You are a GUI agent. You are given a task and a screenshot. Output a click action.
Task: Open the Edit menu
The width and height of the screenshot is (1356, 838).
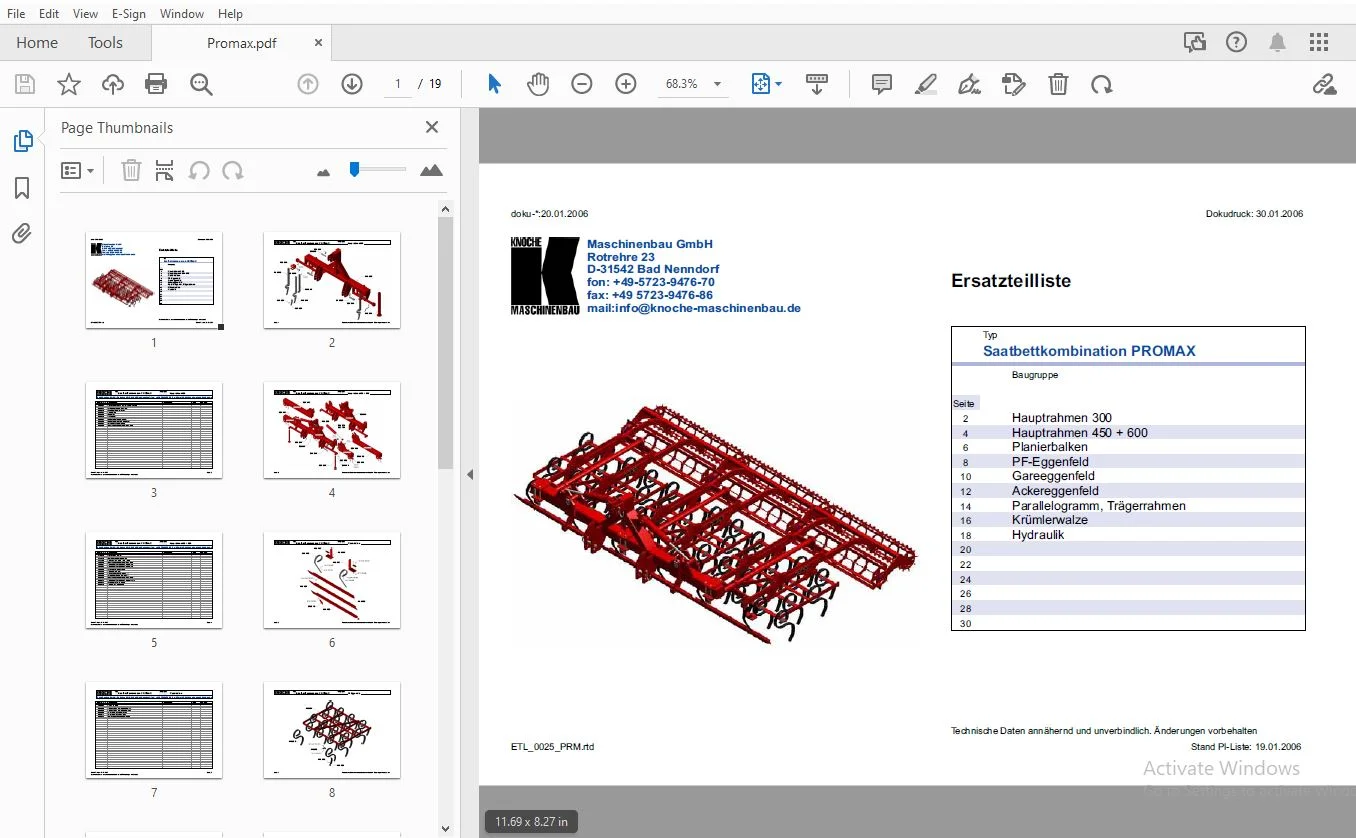tap(49, 13)
